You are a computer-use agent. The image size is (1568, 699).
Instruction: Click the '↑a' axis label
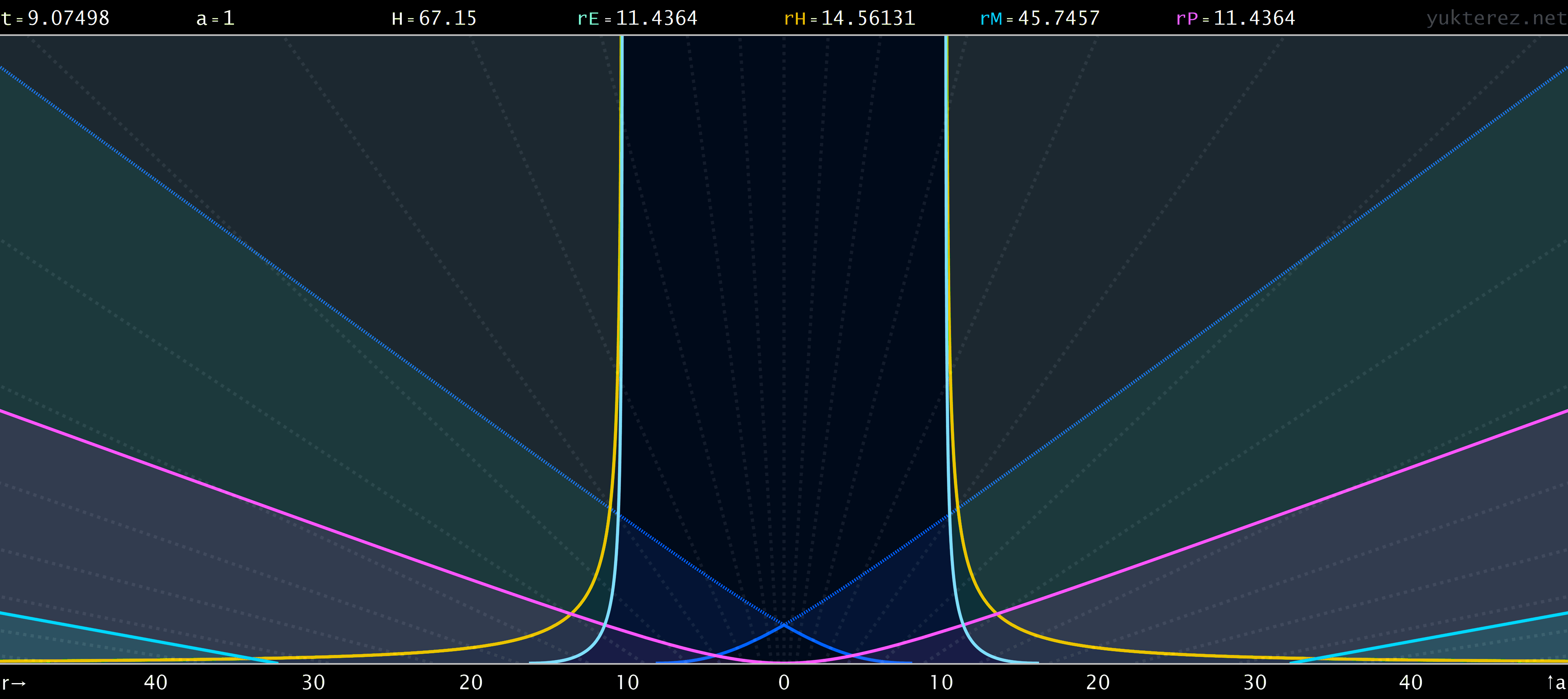coord(1556,683)
